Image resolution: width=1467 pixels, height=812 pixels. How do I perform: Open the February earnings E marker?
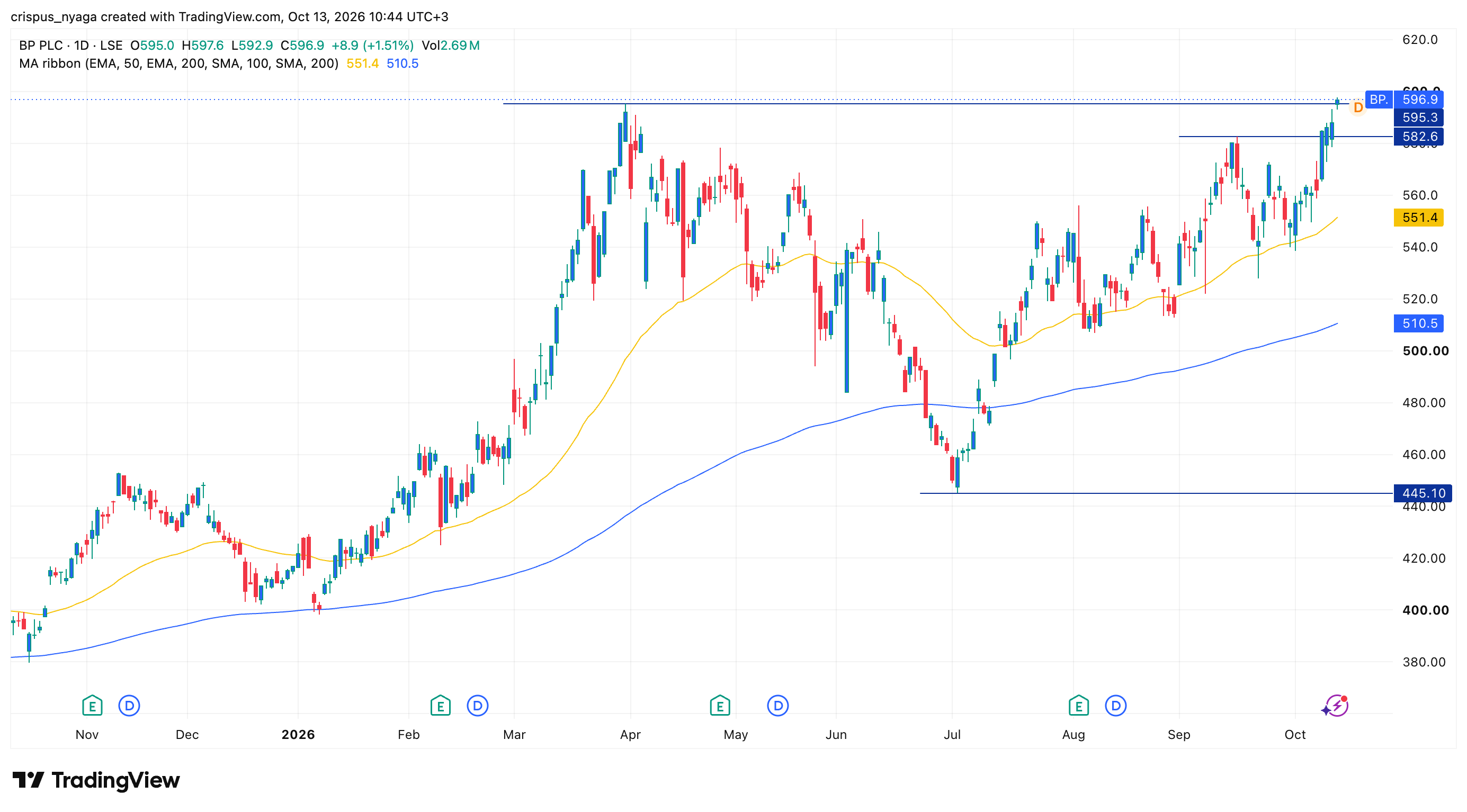[x=440, y=706]
